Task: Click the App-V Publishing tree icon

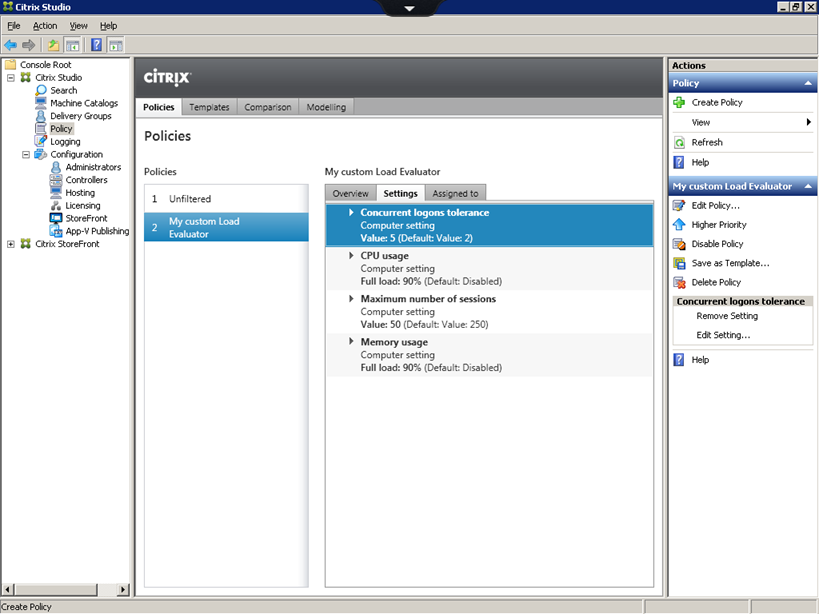Action: [56, 231]
